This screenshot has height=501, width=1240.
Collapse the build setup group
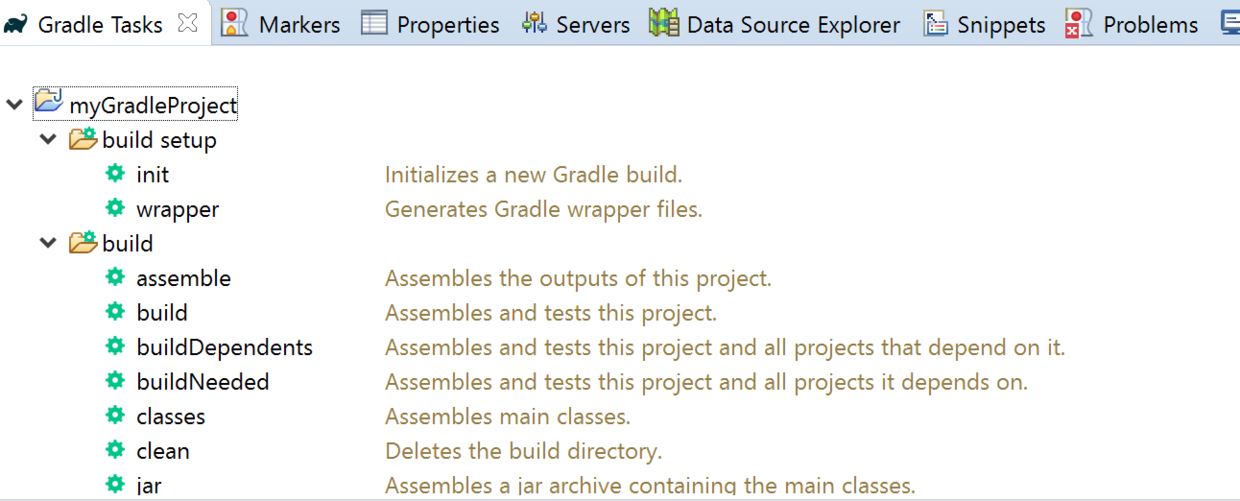48,140
